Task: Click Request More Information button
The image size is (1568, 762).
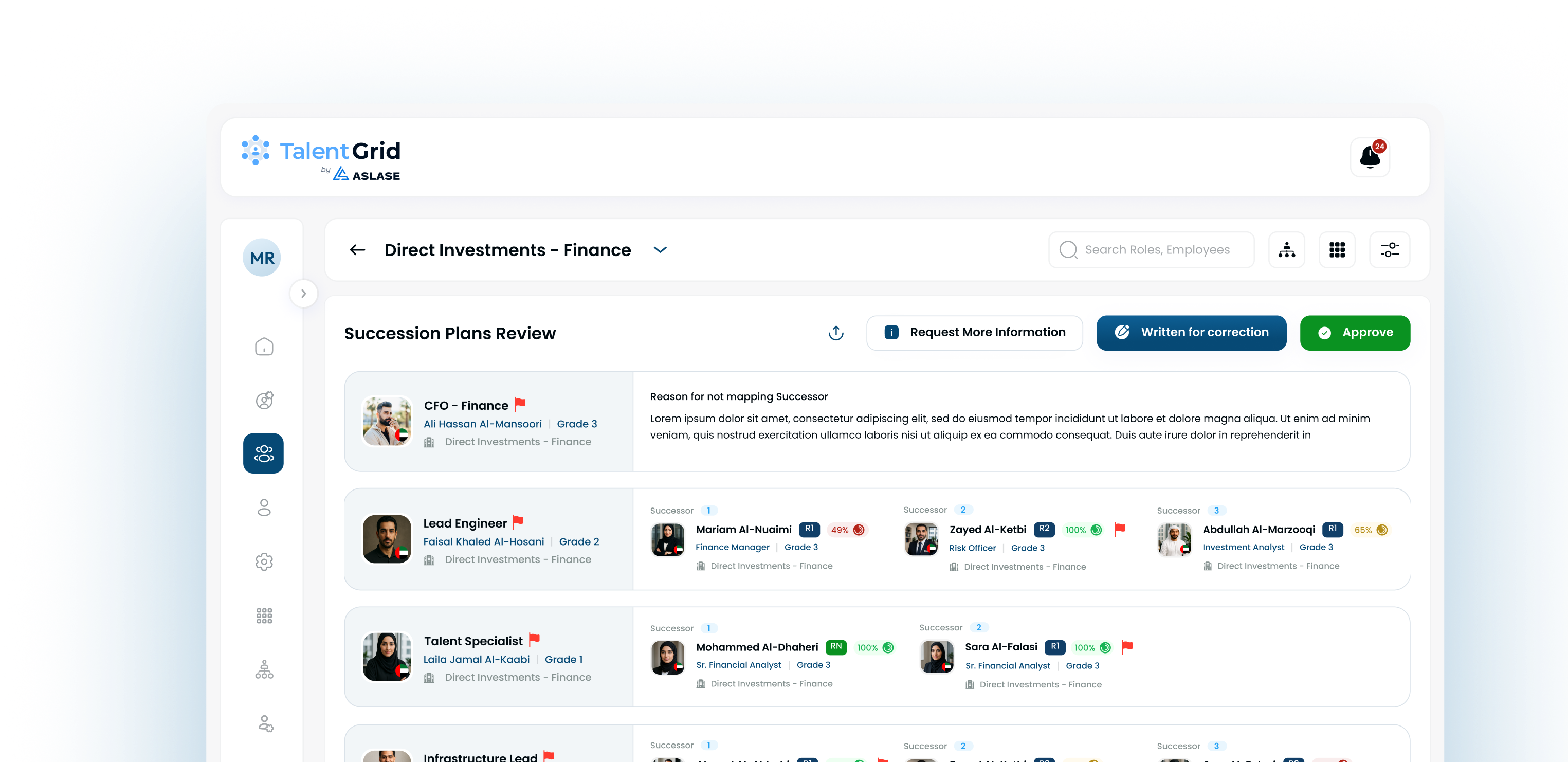Action: click(x=974, y=332)
